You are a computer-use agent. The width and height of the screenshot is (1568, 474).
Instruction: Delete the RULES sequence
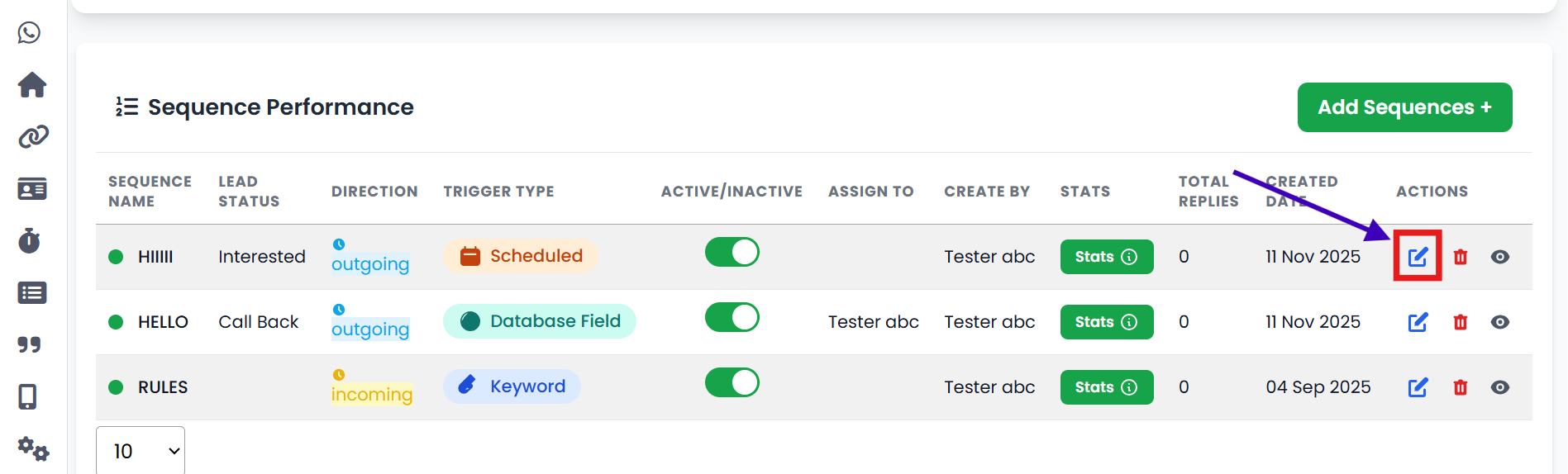click(x=1461, y=387)
